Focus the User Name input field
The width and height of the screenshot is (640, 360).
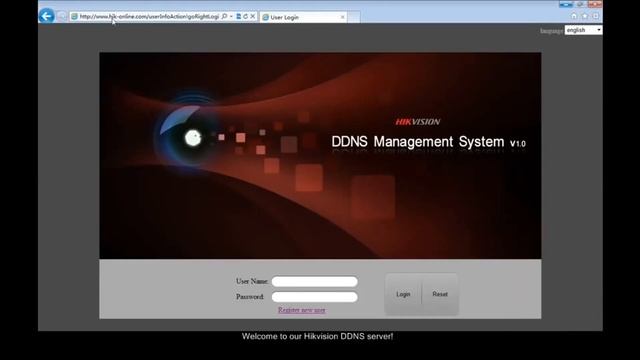click(315, 281)
